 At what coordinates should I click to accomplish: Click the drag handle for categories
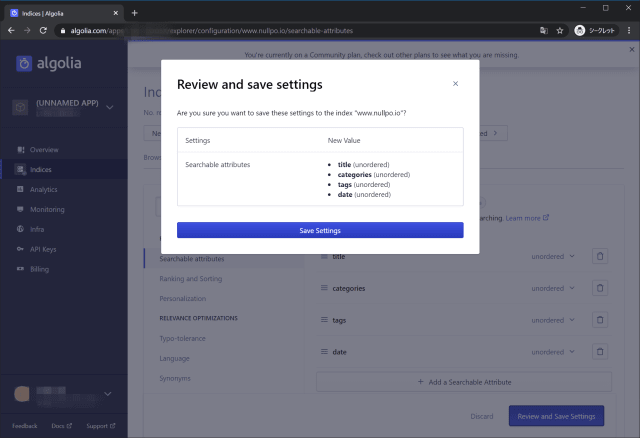click(x=324, y=288)
